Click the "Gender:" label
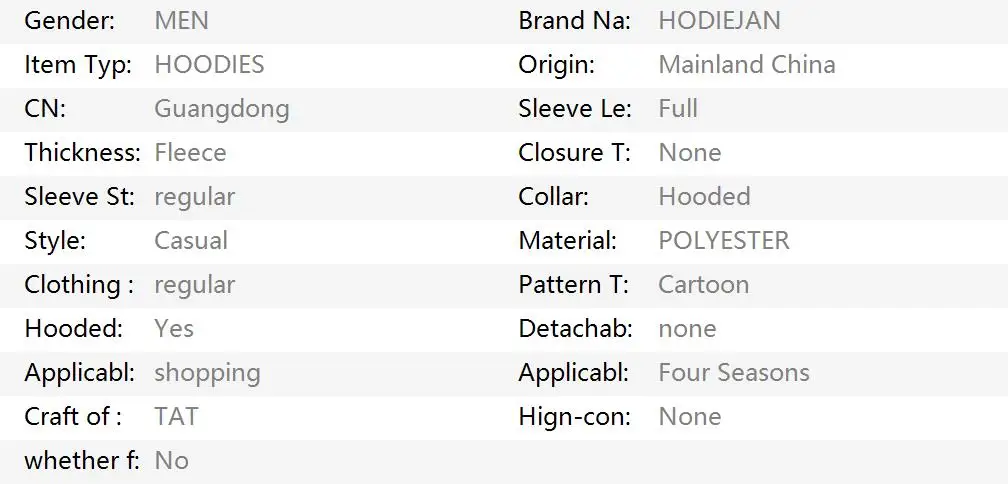The image size is (1008, 484). [x=69, y=21]
